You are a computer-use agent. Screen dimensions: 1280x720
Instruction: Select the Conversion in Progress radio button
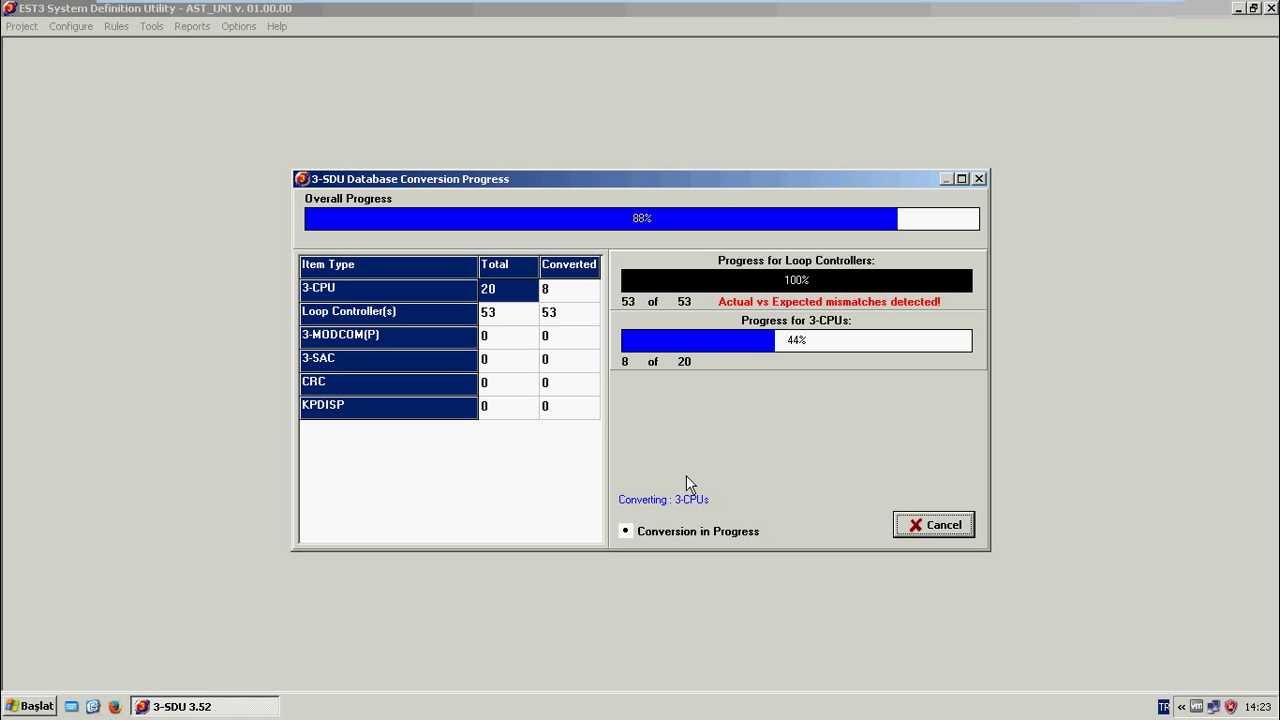tap(626, 531)
